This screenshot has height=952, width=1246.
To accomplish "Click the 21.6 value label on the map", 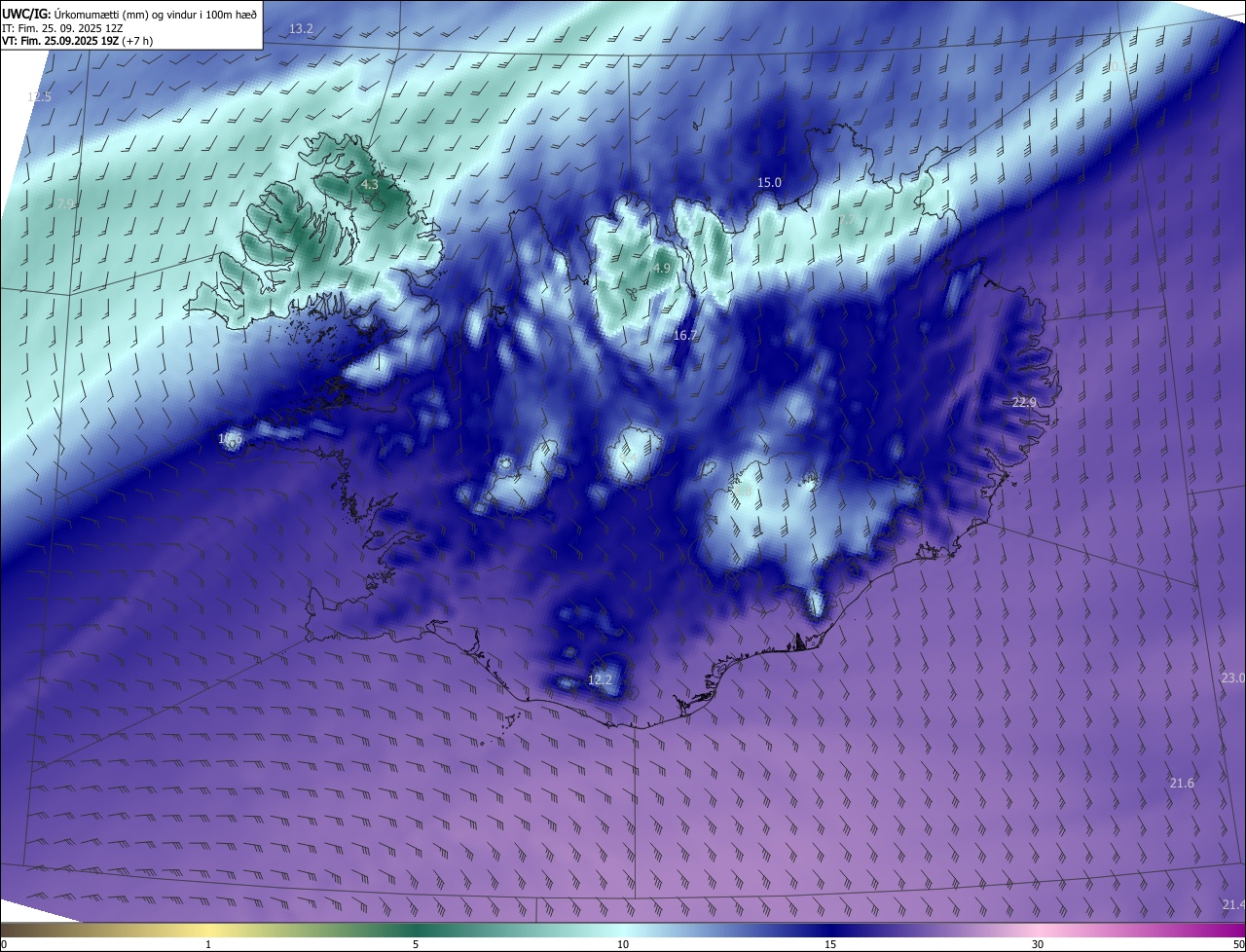I will (x=1182, y=784).
